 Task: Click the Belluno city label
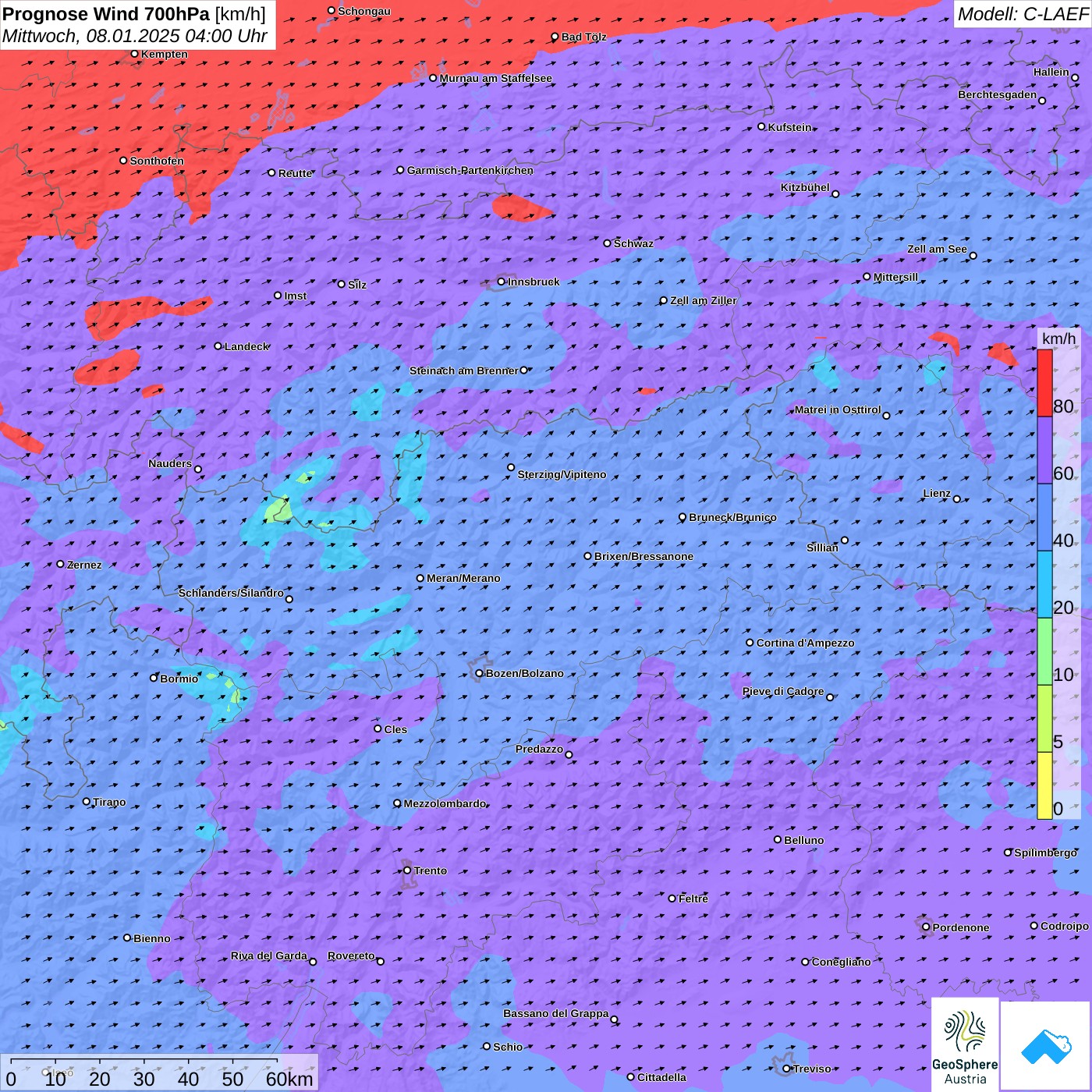click(804, 840)
